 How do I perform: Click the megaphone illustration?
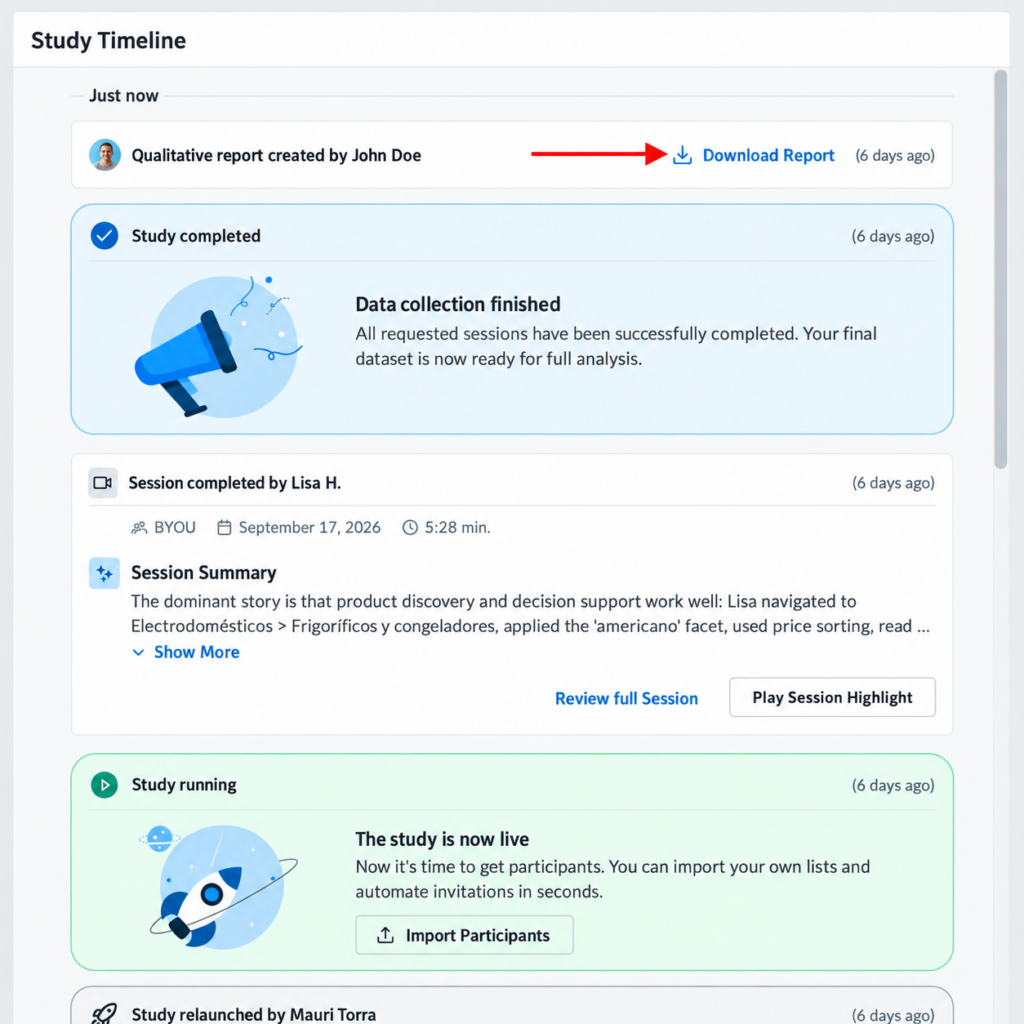[x=218, y=347]
